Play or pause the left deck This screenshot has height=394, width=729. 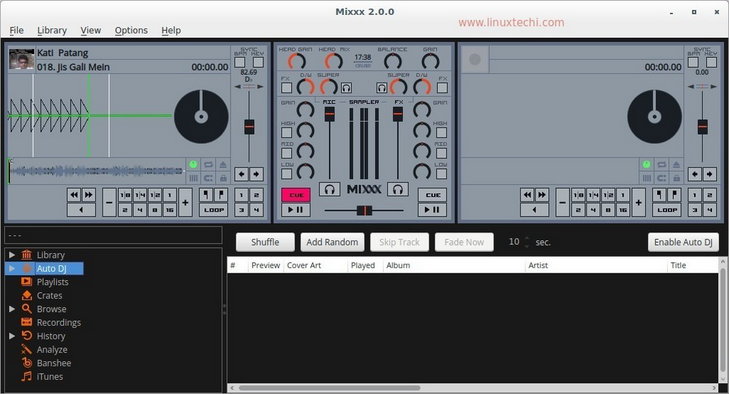pyautogui.click(x=296, y=210)
